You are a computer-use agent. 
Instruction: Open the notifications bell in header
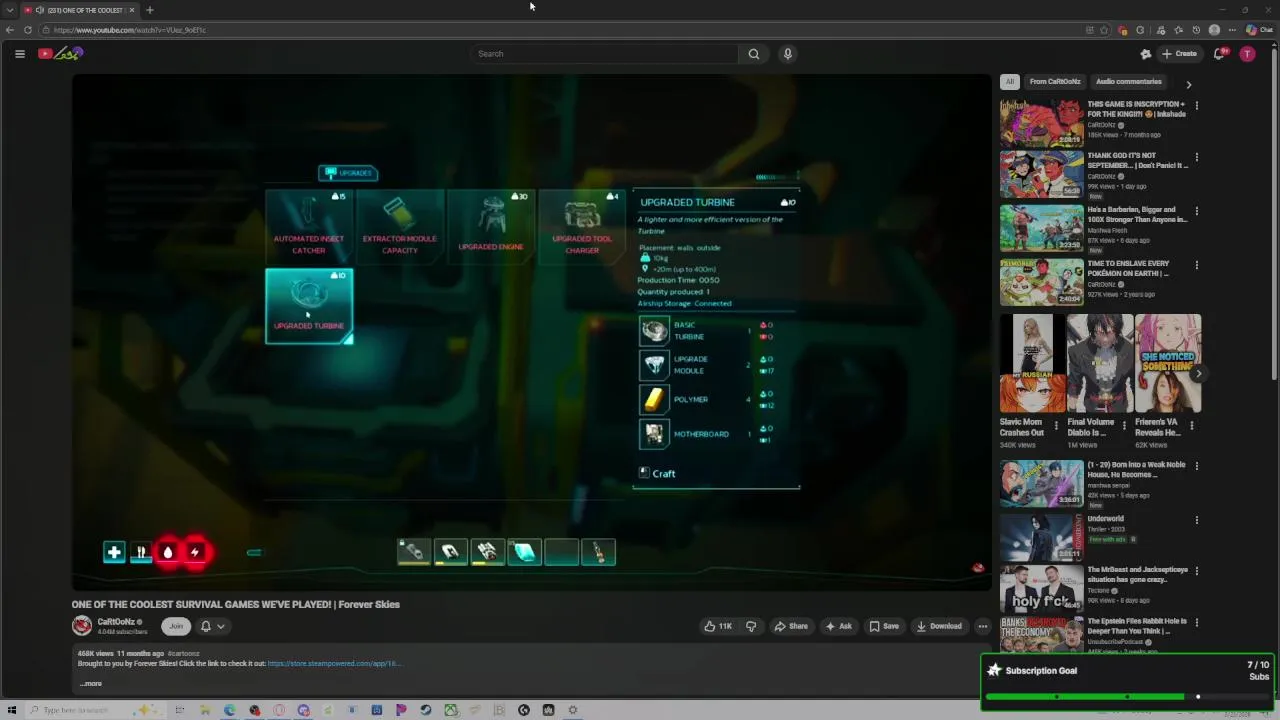[x=1219, y=54]
